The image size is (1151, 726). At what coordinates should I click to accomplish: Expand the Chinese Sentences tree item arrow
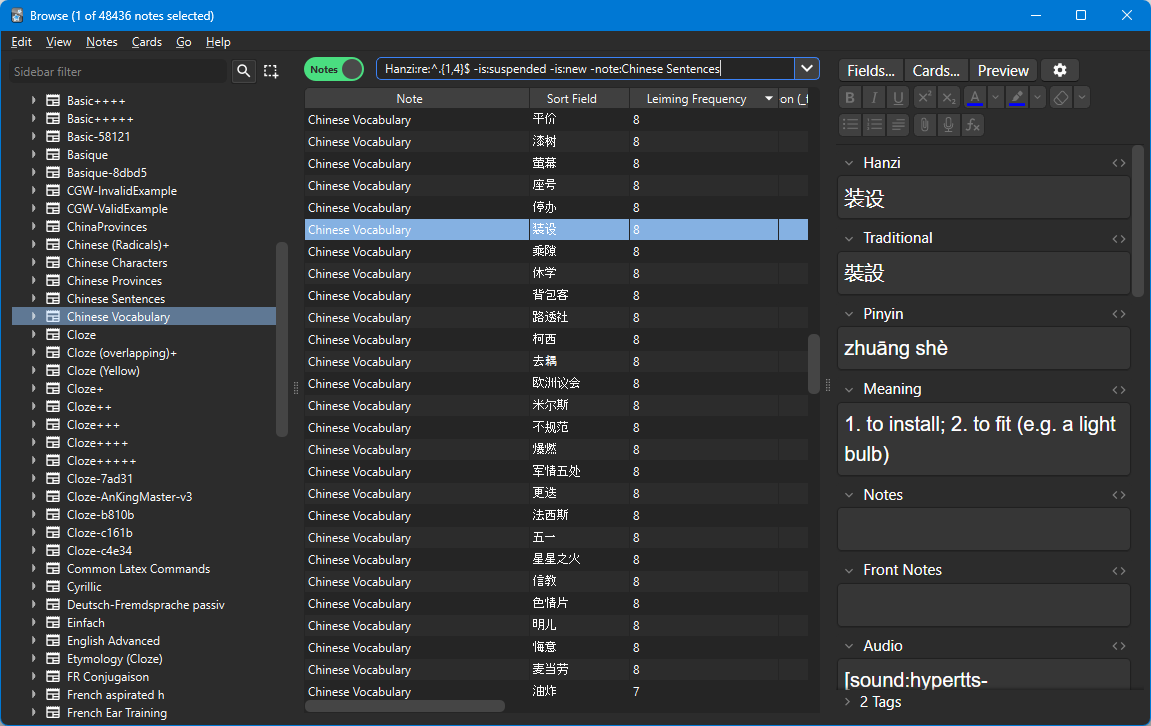point(33,298)
